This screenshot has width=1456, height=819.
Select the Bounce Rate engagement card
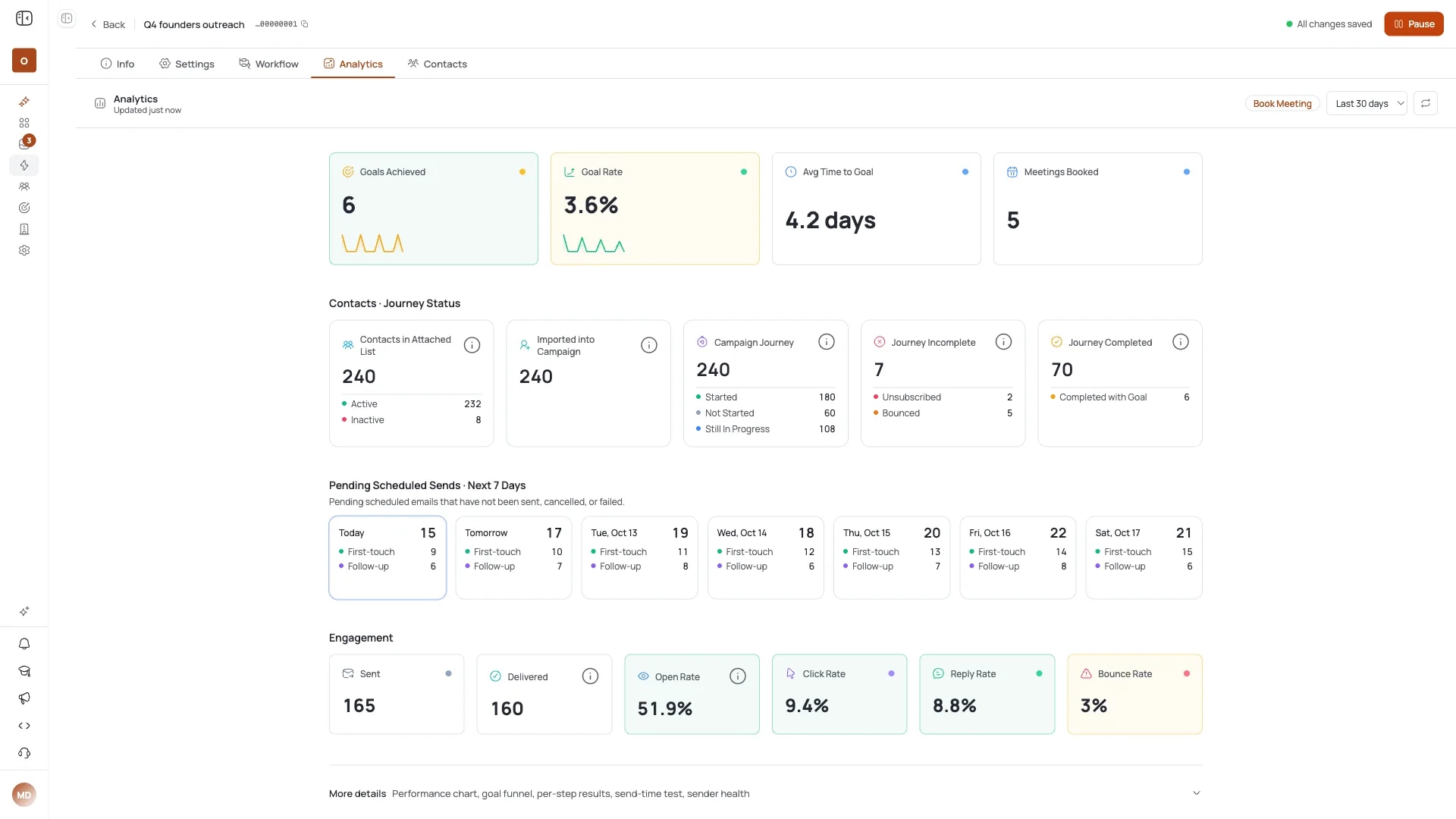tap(1134, 695)
